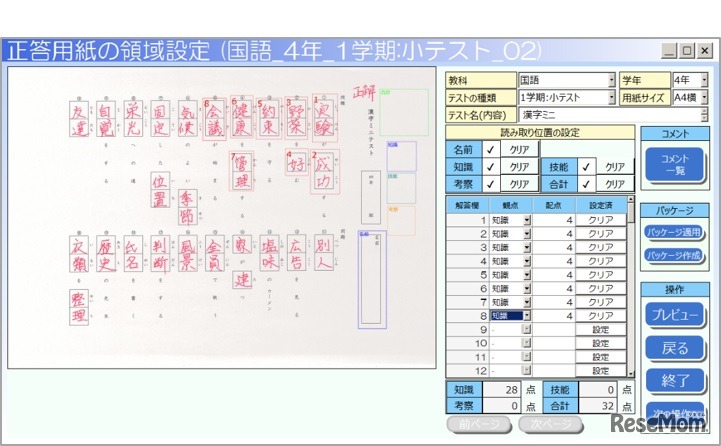Click the 配点 cell of answer row 6
Image resolution: width=721 pixels, height=446 pixels.
[554, 289]
